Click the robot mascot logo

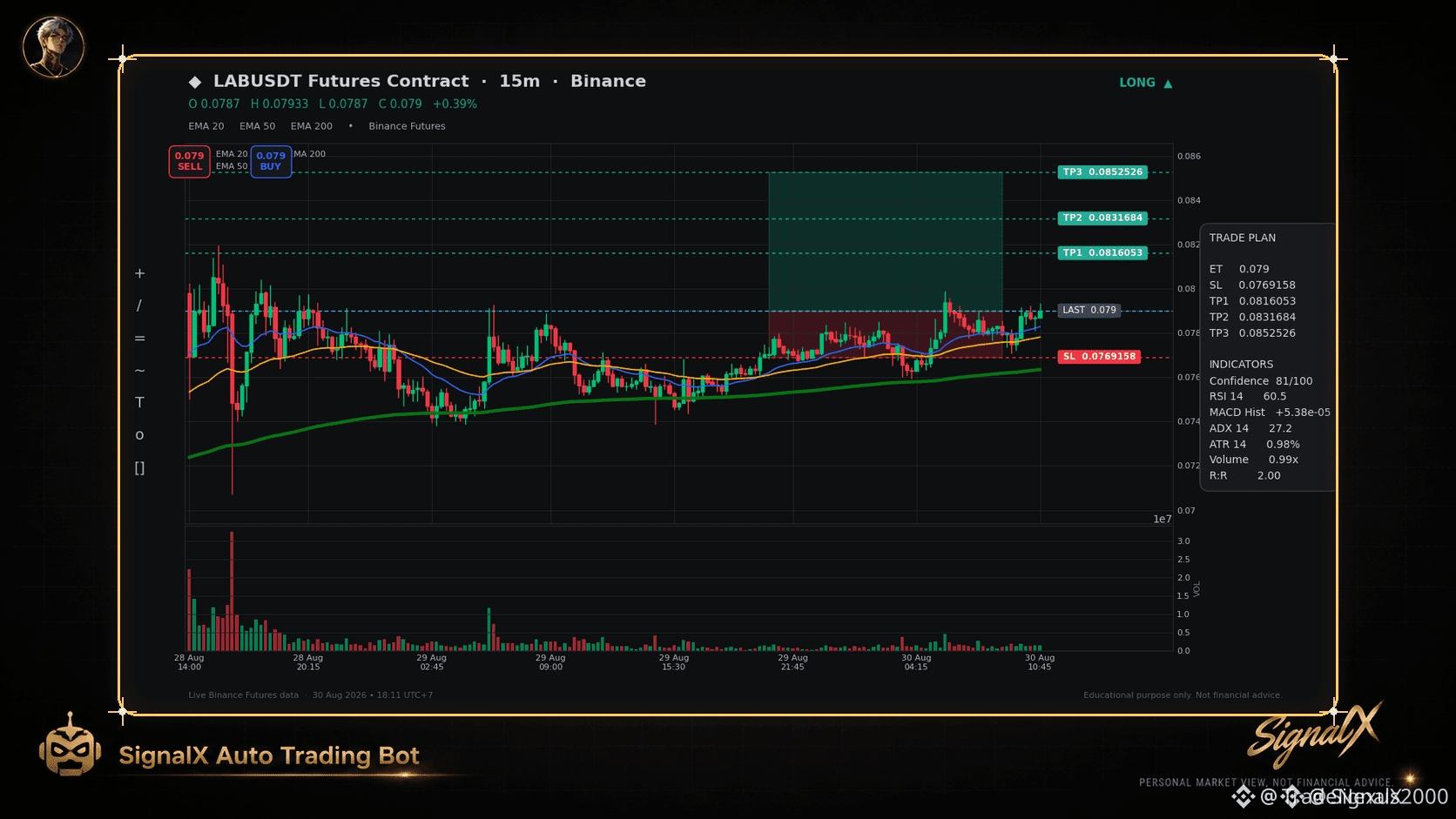tap(70, 745)
